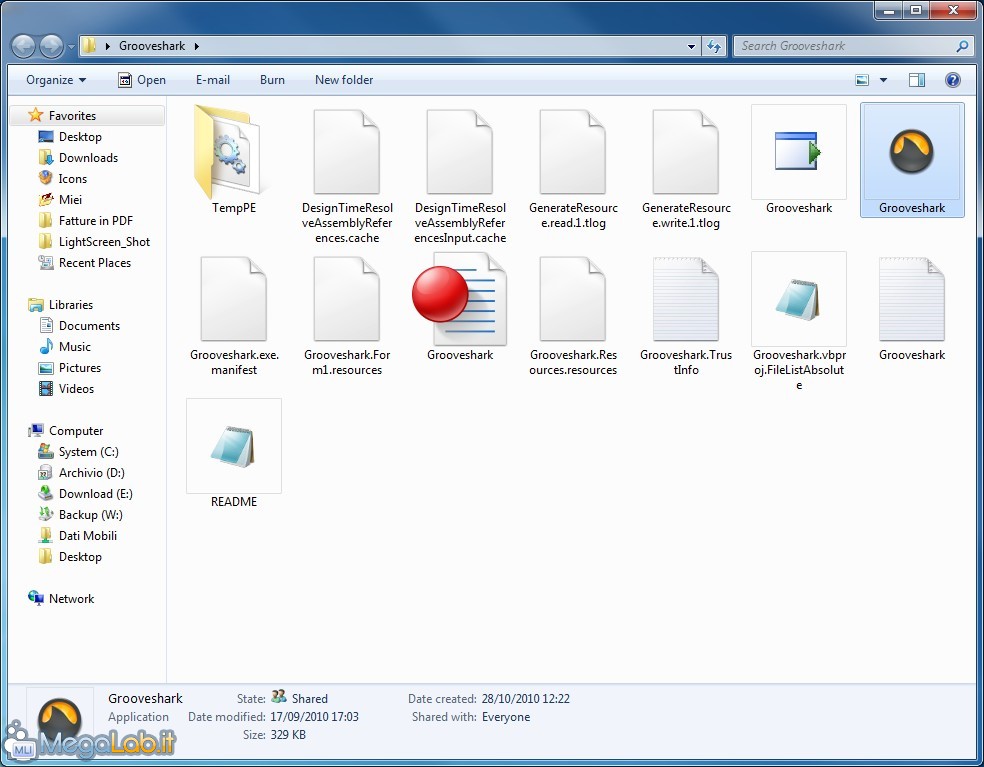Select GenerateResource.read.1.tlog file
The image size is (984, 767).
(x=573, y=168)
